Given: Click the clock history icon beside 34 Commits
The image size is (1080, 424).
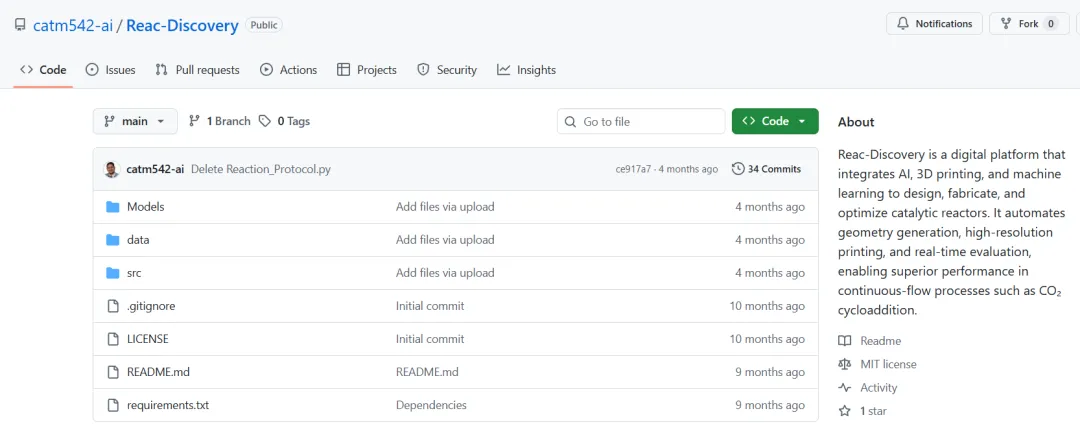Looking at the screenshot, I should point(738,169).
